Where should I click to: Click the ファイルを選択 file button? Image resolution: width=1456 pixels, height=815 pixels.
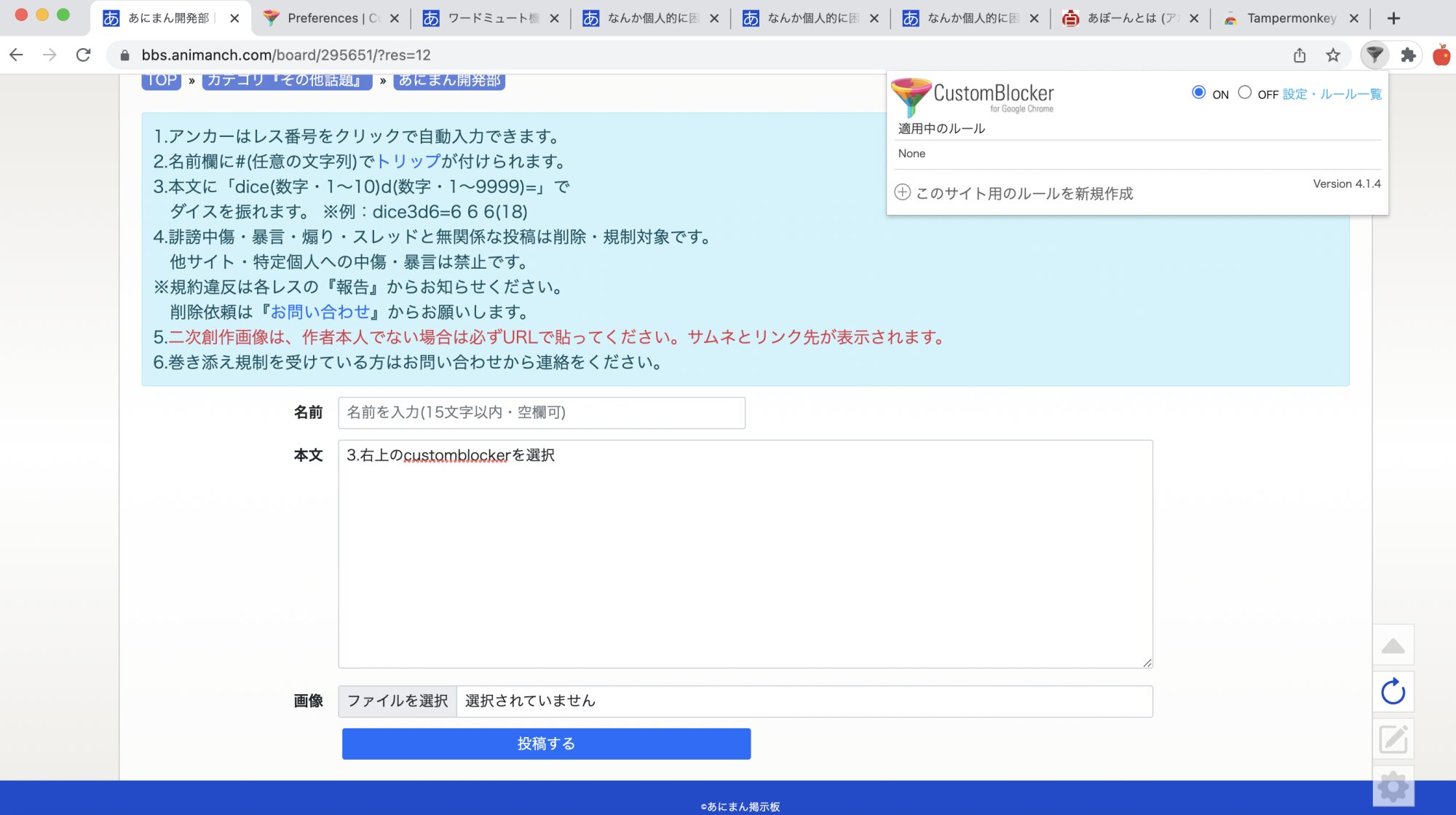pos(397,701)
